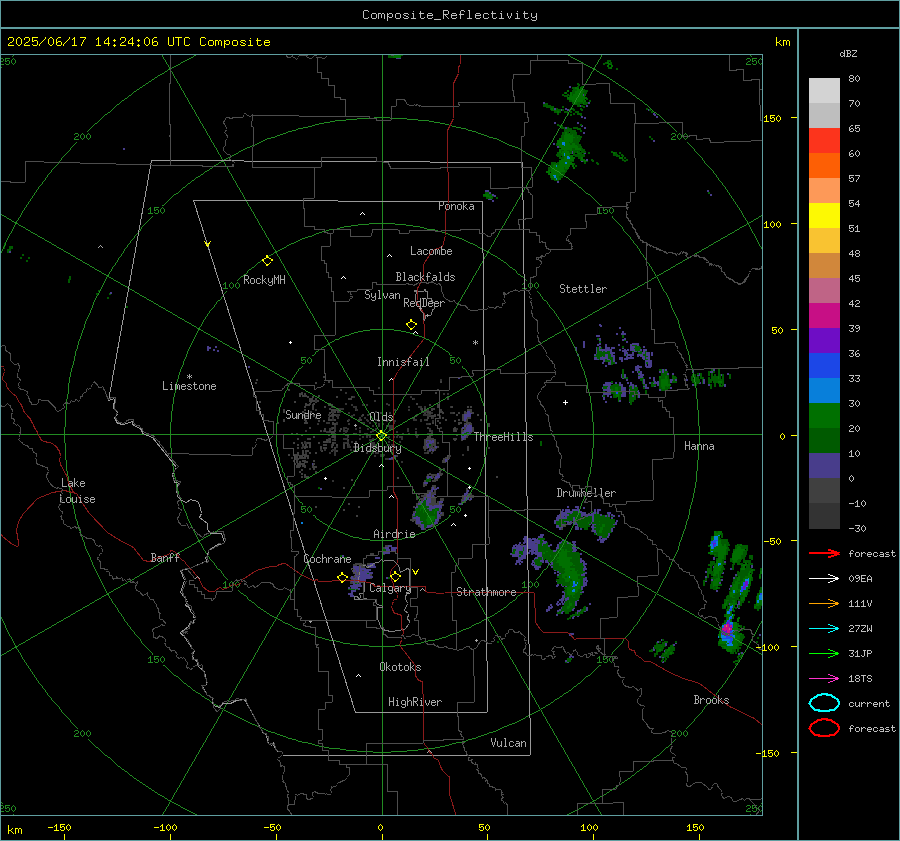
Task: Click the Limestone label
Action: click(189, 386)
